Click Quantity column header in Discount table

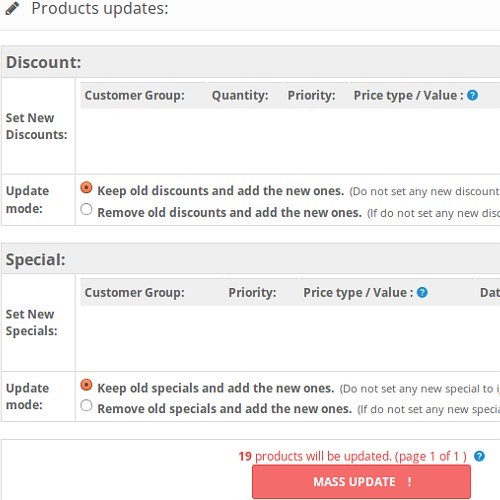(x=240, y=95)
